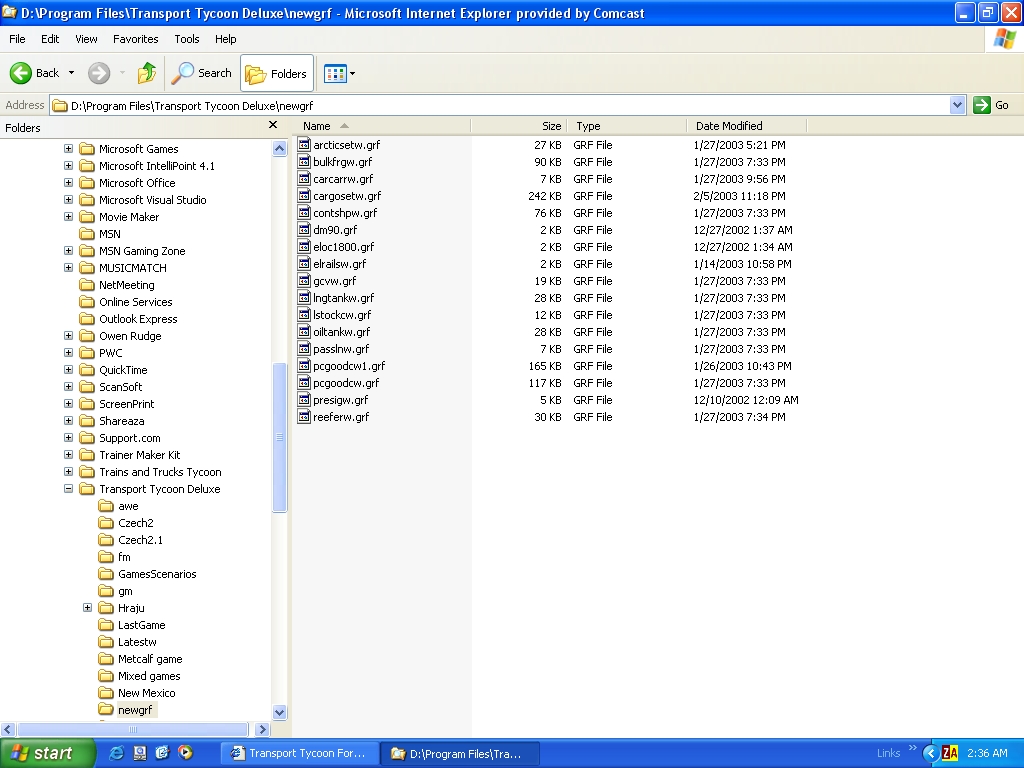Viewport: 1024px width, 768px height.
Task: Select the GamesScenarios folder in tree
Action: pyautogui.click(x=157, y=574)
